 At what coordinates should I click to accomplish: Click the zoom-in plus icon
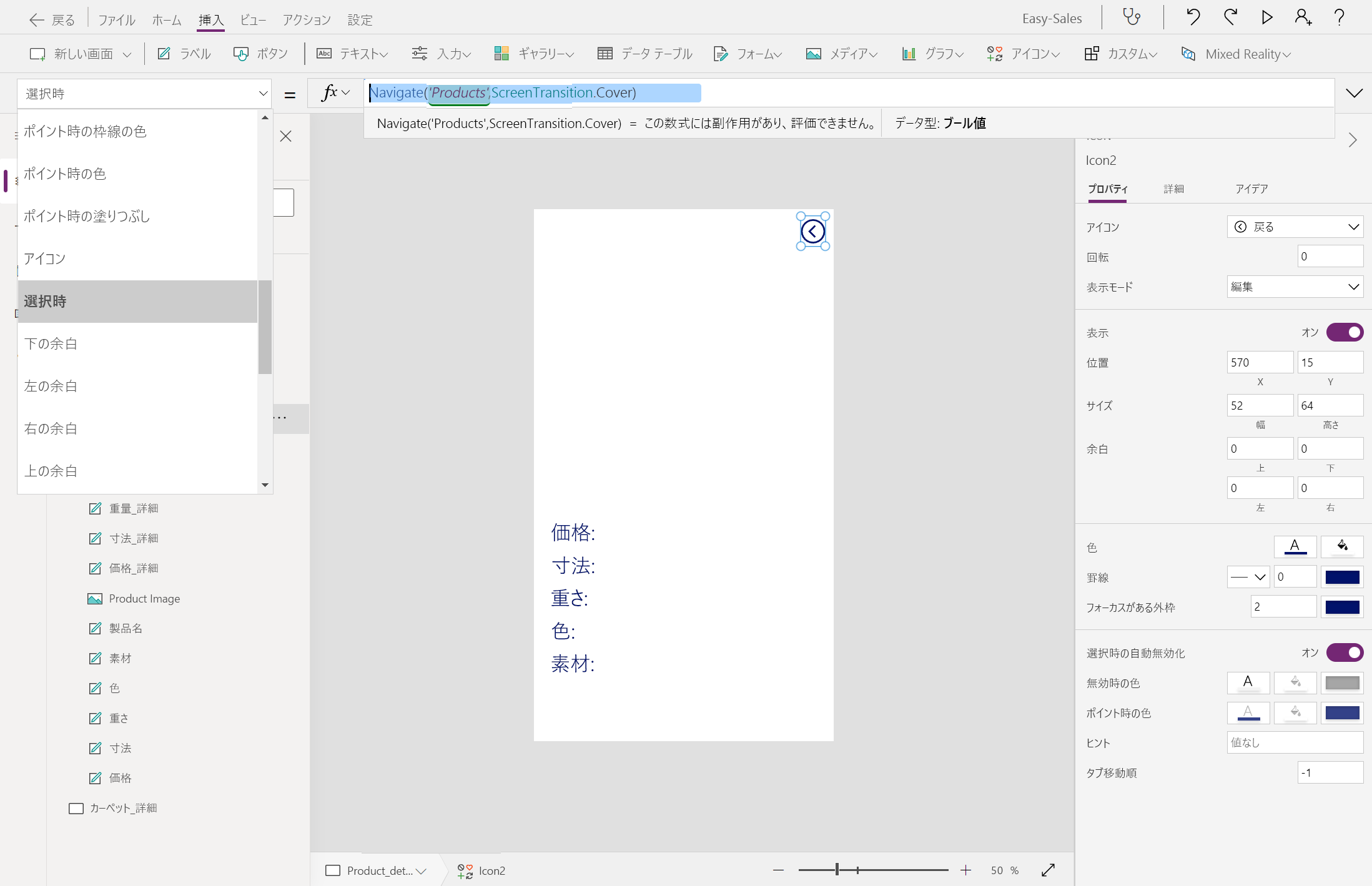[x=965, y=870]
